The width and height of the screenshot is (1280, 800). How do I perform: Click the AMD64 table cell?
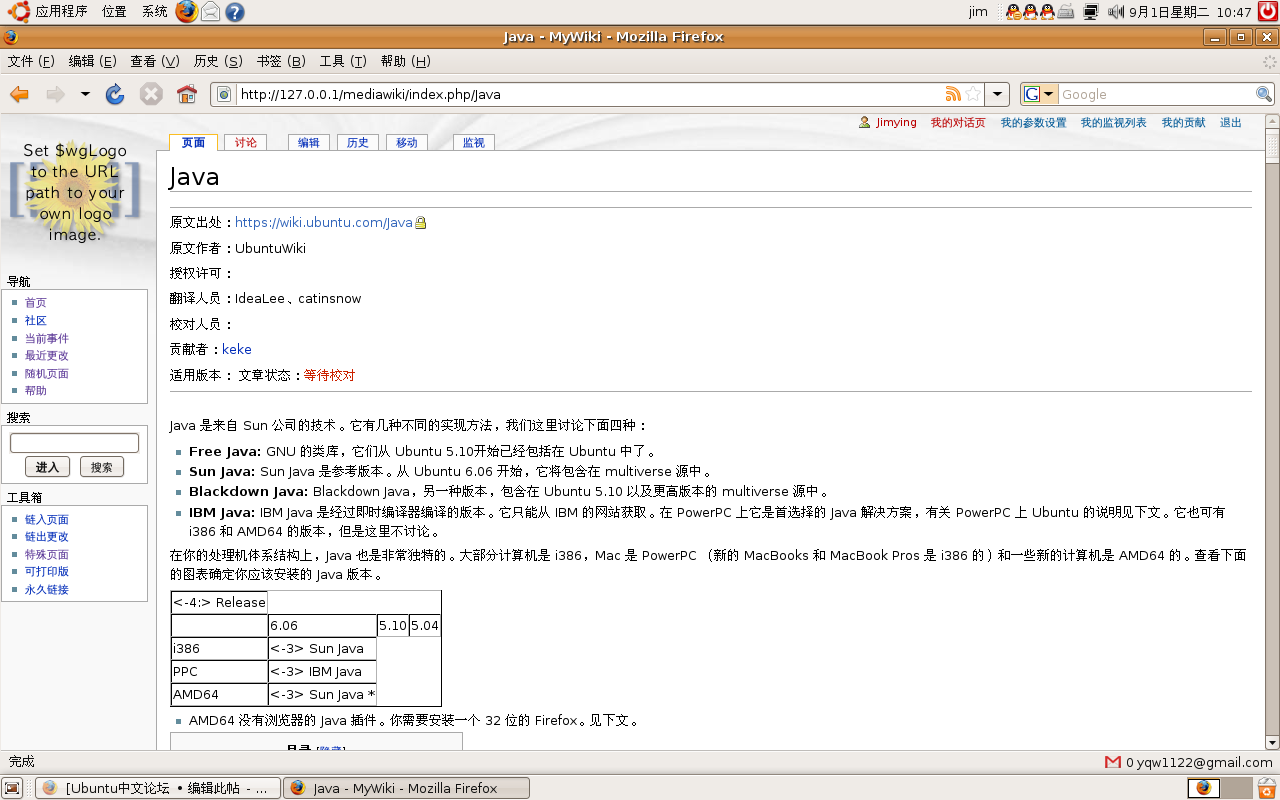pos(220,694)
